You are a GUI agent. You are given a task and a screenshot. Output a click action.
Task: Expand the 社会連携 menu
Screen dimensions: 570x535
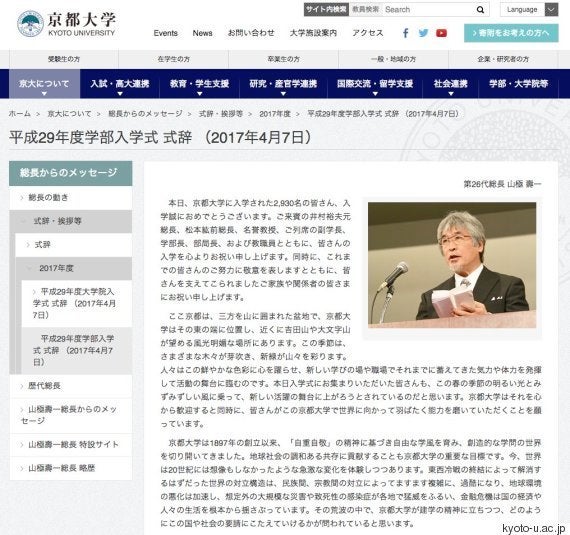tap(450, 84)
